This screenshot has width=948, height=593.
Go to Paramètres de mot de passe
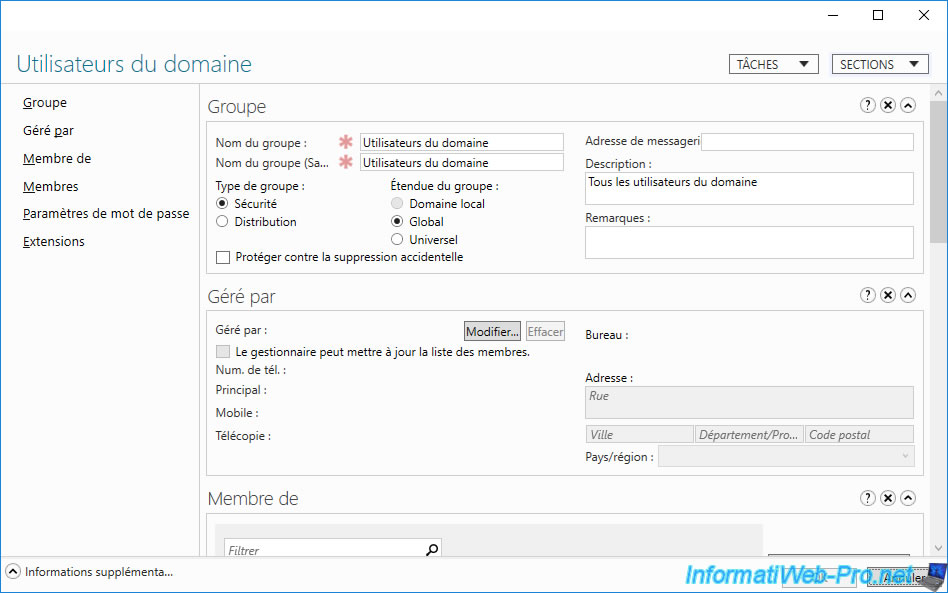[106, 214]
